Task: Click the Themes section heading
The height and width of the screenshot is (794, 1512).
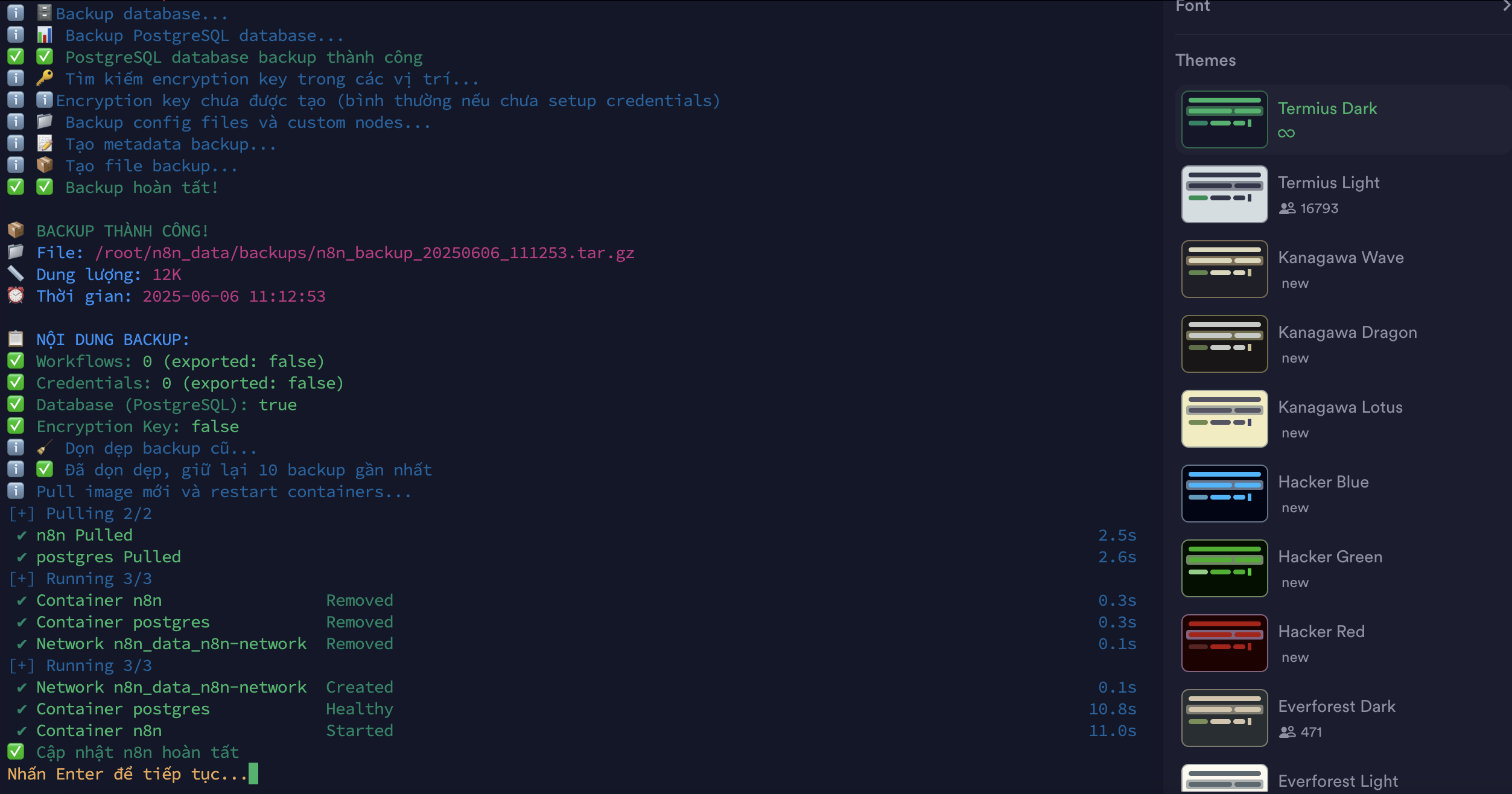Action: click(1205, 60)
